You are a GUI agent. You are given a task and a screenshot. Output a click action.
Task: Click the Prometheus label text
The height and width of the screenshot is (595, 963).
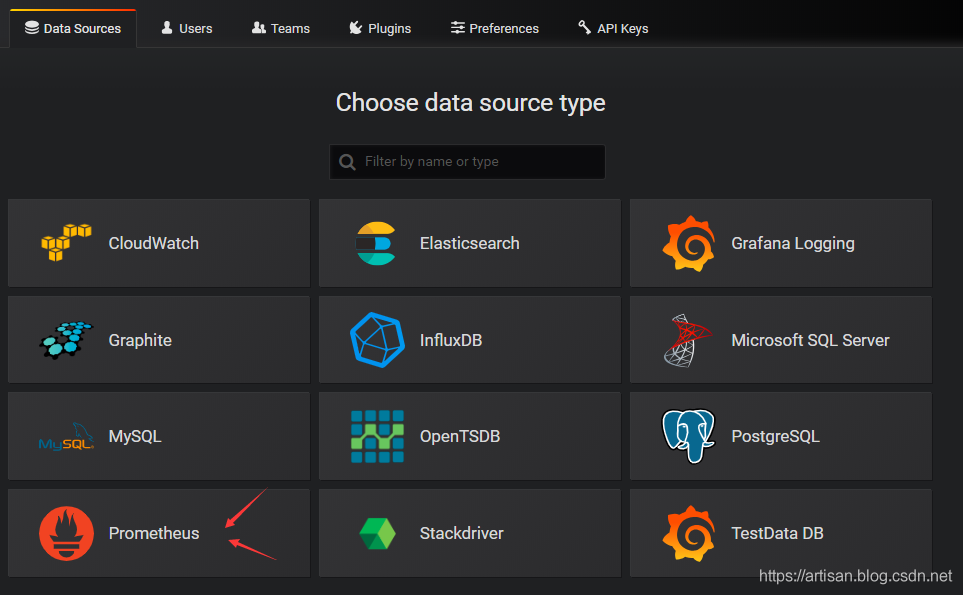[x=154, y=534]
